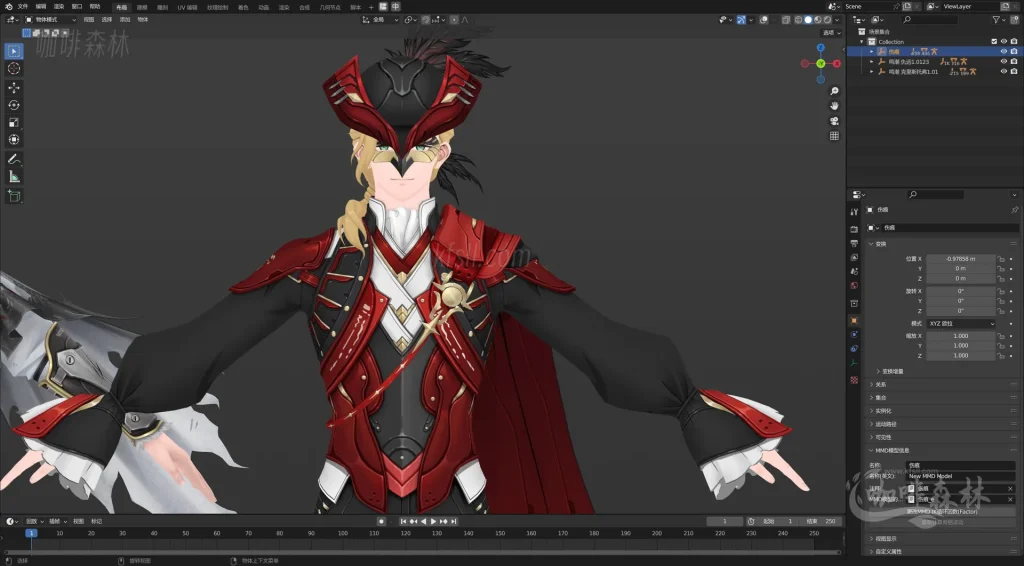The image size is (1024, 566).
Task: Hide the object ending in 1.01
Action: [1004, 71]
